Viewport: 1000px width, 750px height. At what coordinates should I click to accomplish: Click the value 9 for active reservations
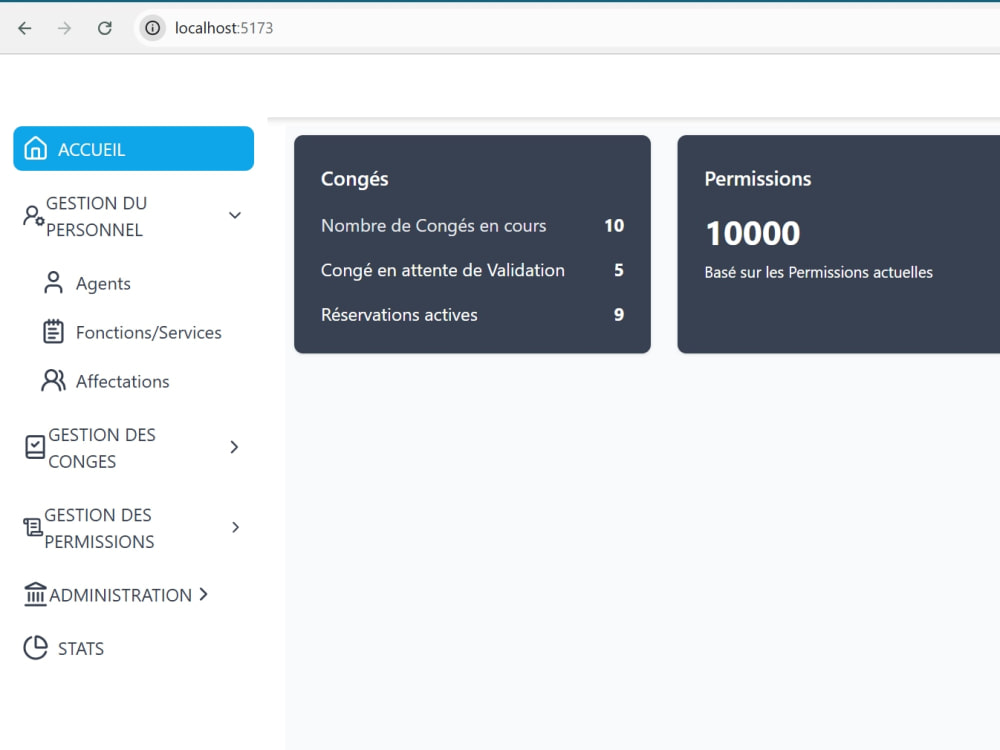tap(619, 314)
